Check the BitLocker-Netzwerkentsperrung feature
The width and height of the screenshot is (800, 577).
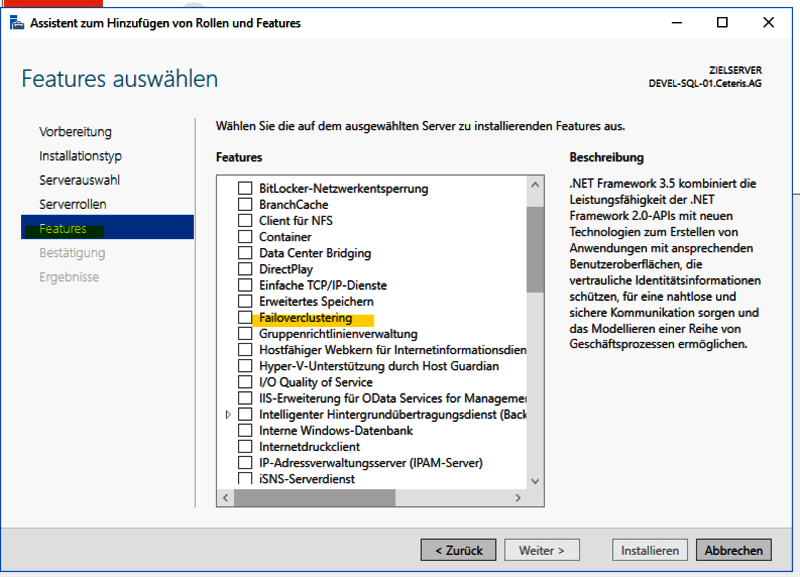point(245,189)
